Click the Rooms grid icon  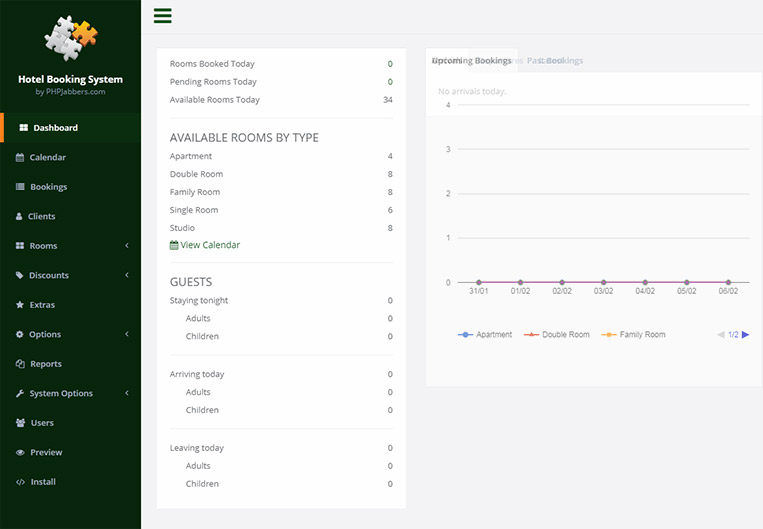20,246
